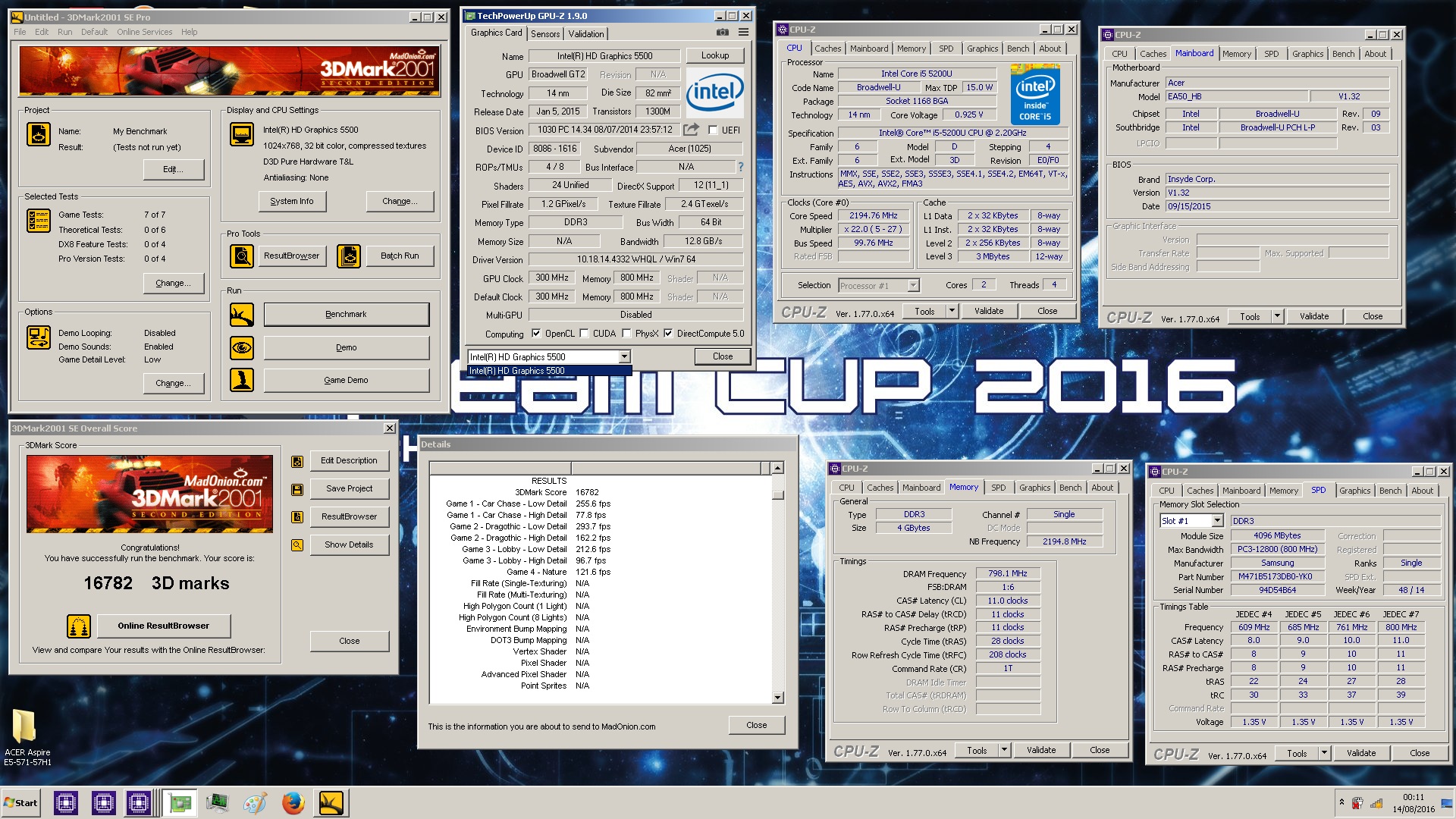Screen dimensions: 1456x819
Task: Open the File menu in 3DMark2001
Action: [x=20, y=32]
